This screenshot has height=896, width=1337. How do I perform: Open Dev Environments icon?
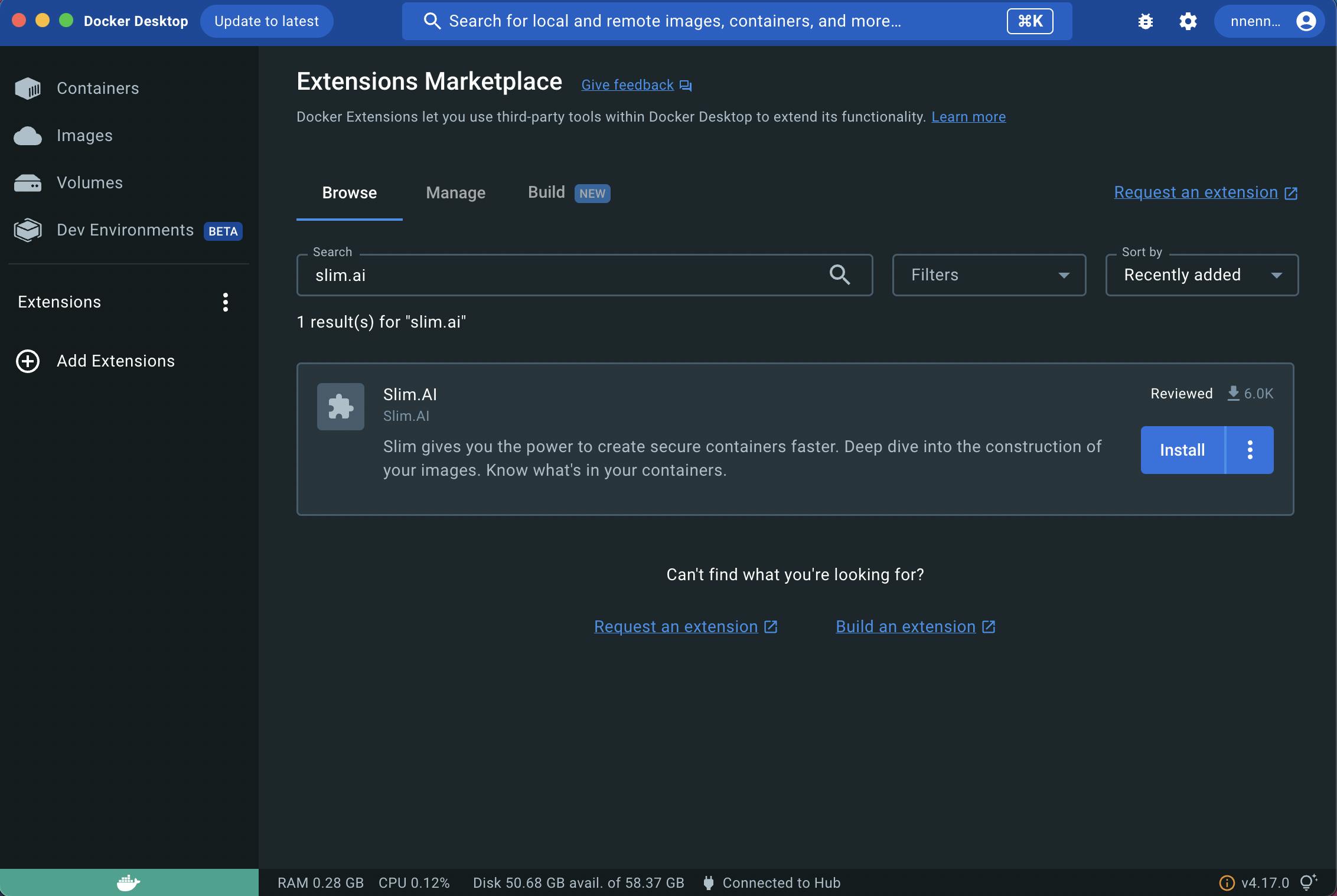click(x=28, y=230)
